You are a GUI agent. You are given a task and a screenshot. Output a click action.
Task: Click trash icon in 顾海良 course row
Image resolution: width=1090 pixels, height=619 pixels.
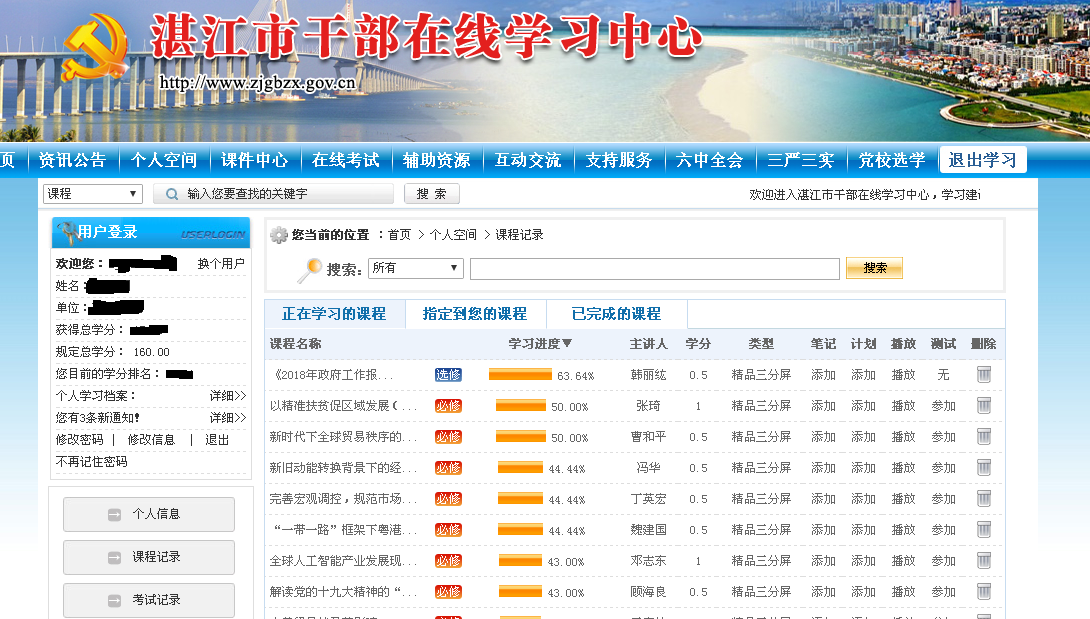click(x=983, y=592)
